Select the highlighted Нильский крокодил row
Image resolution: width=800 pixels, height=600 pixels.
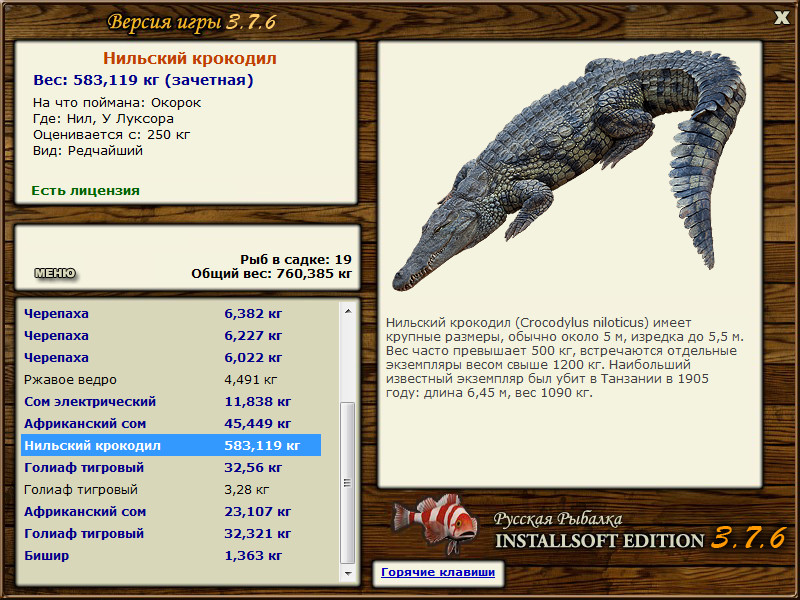click(171, 445)
